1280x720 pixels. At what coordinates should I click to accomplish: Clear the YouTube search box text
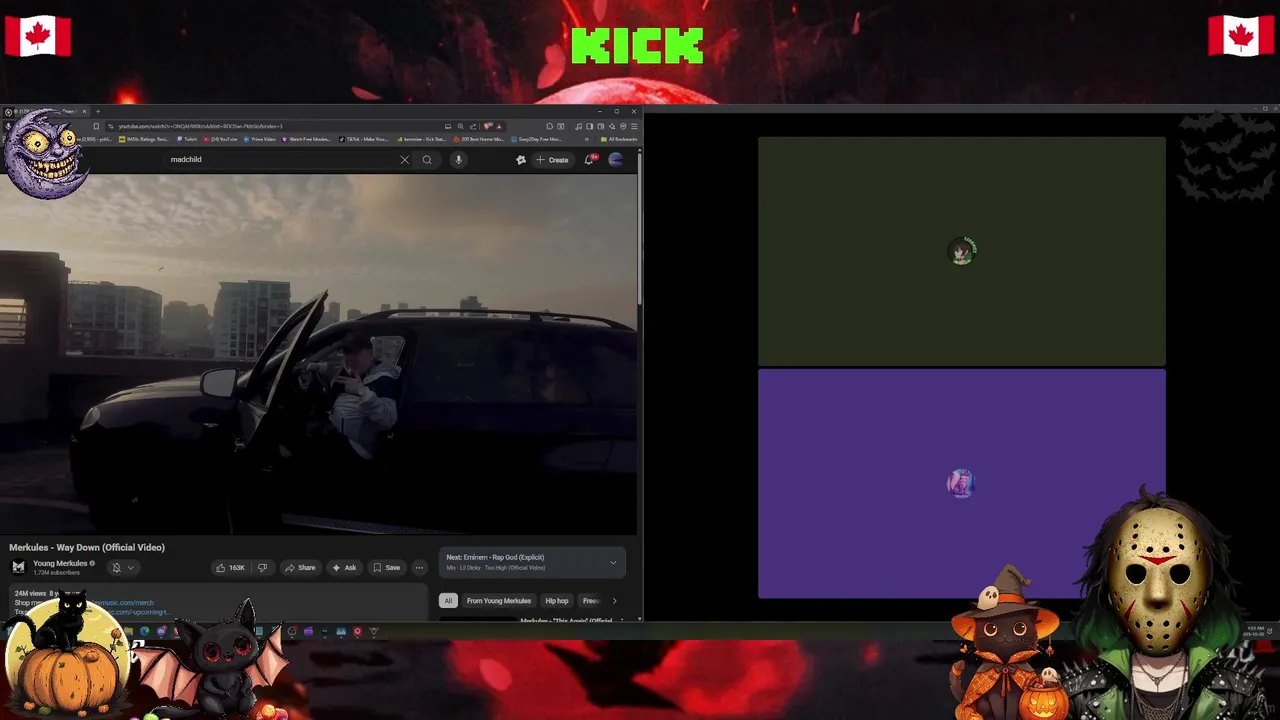coord(404,160)
